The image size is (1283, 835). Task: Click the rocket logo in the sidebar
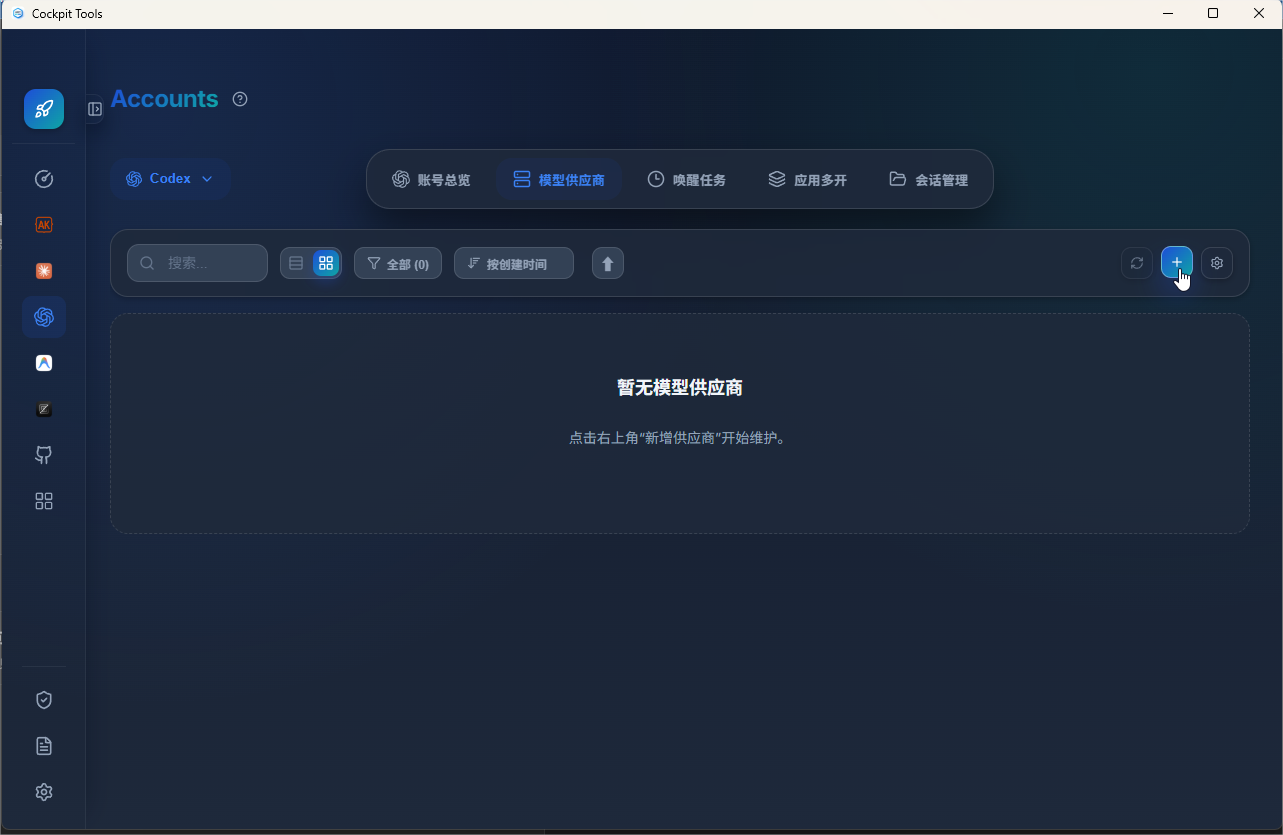44,109
